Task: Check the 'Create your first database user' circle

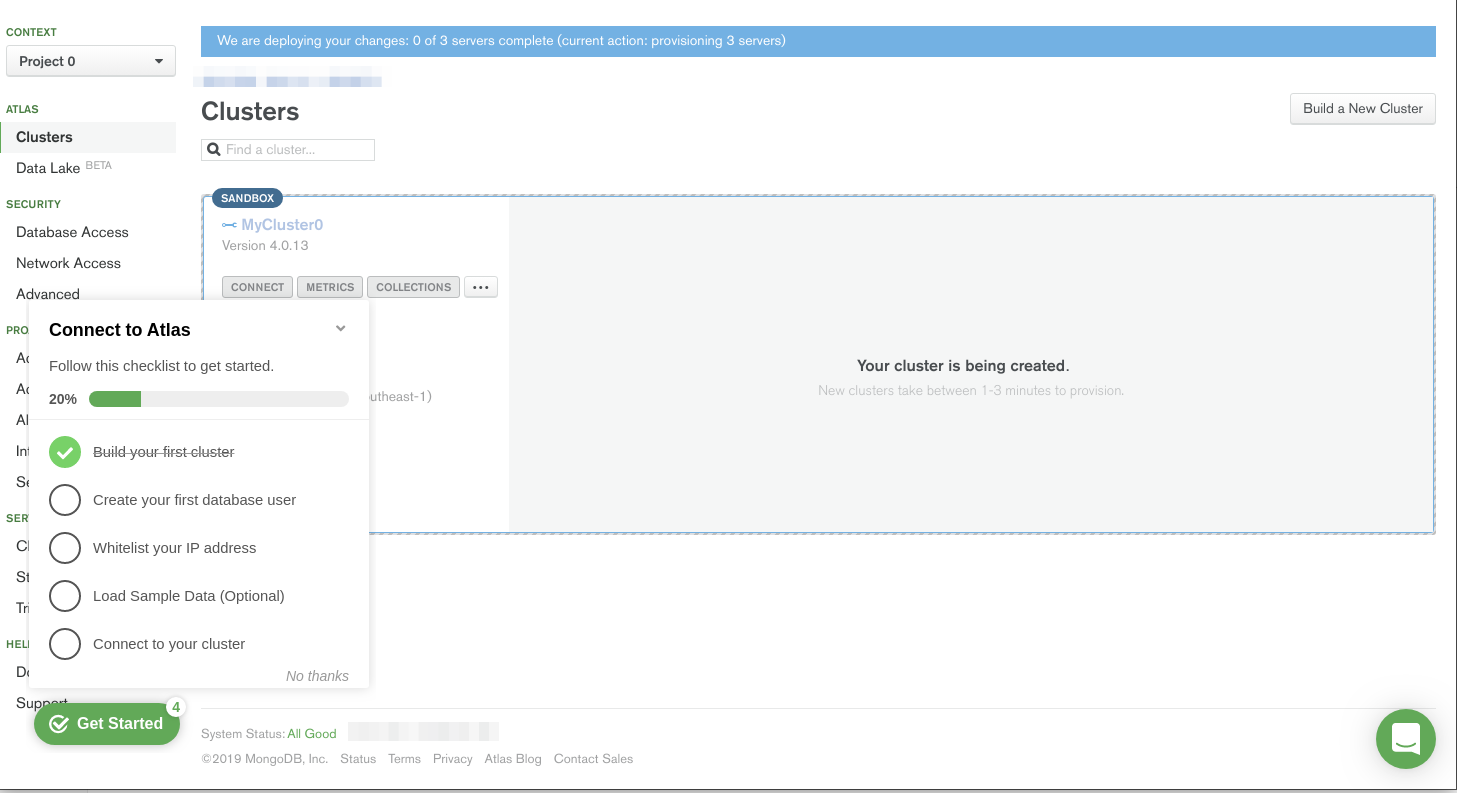Action: (x=65, y=500)
